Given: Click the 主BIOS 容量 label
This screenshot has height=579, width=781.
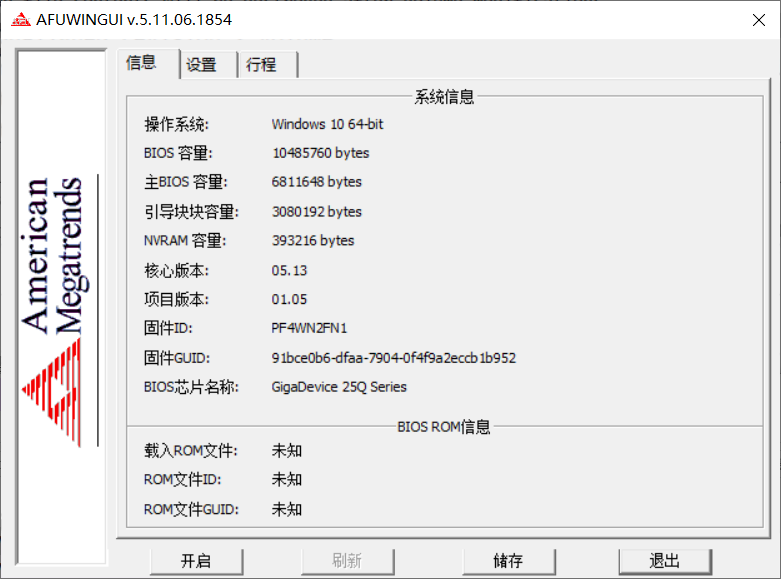Looking at the screenshot, I should coord(186,182).
